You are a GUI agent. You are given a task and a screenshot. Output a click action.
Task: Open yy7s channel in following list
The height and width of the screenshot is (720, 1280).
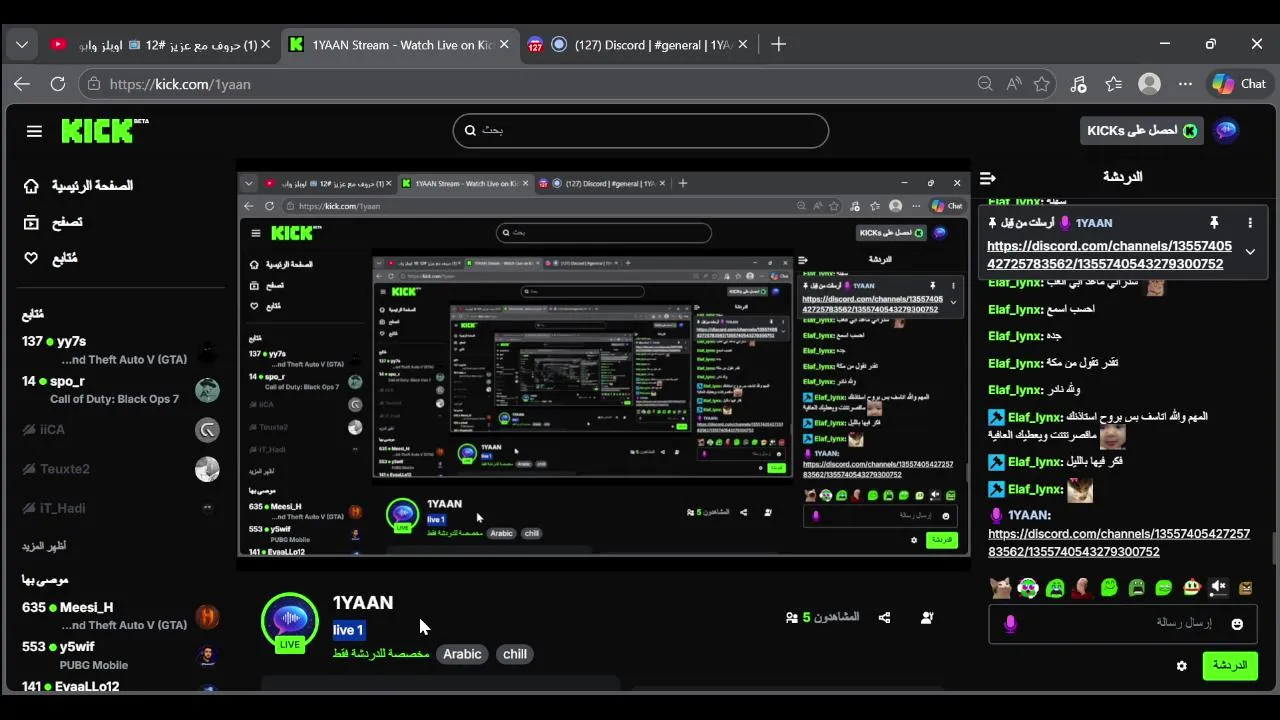click(120, 350)
